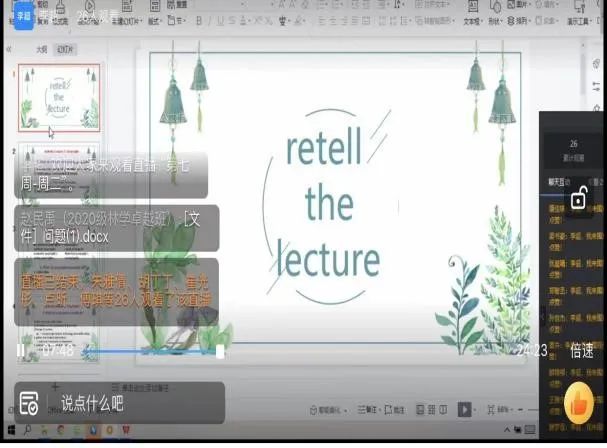Add a new slide with plus icon

tap(55, 386)
